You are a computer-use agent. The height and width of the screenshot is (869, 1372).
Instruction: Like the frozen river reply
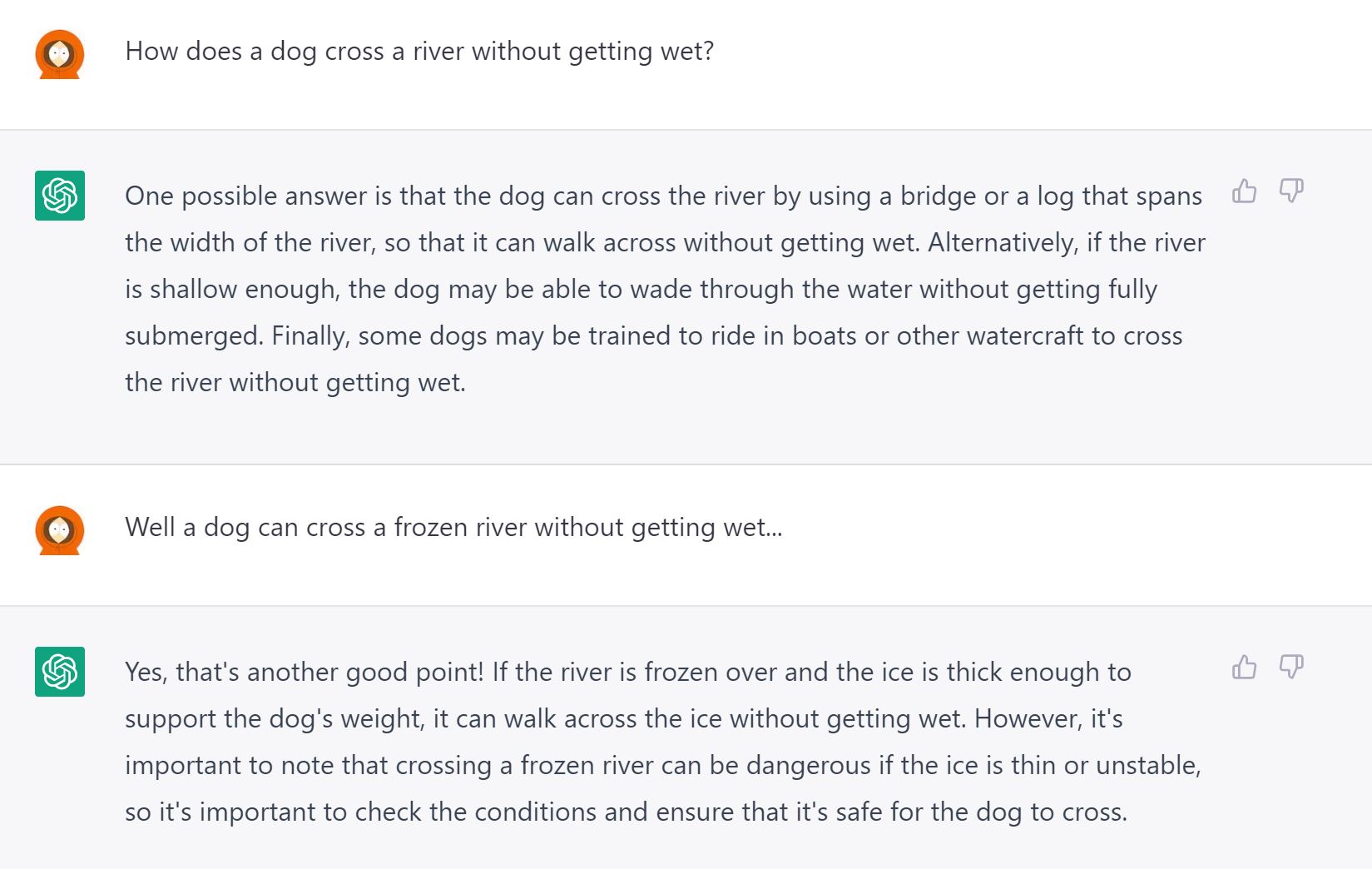pyautogui.click(x=1244, y=668)
